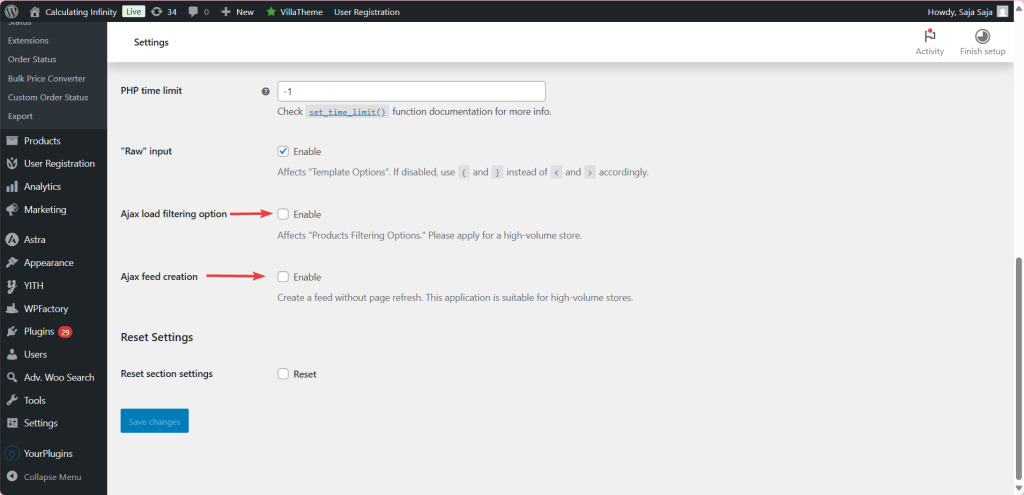1024x495 pixels.
Task: Open Extensions submenu item
Action: 28,40
